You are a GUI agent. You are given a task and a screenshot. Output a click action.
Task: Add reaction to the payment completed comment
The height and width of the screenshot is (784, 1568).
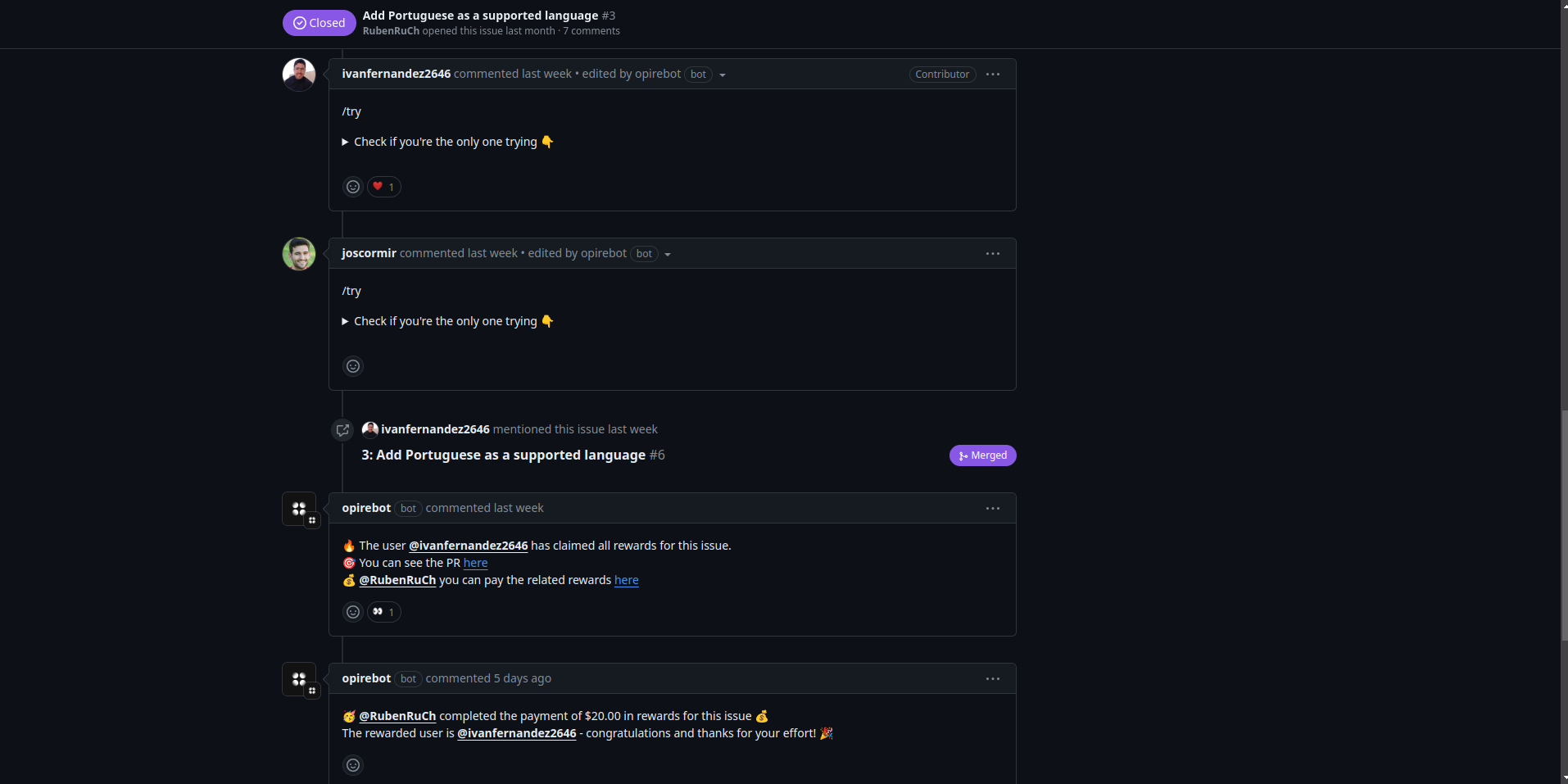pos(353,765)
